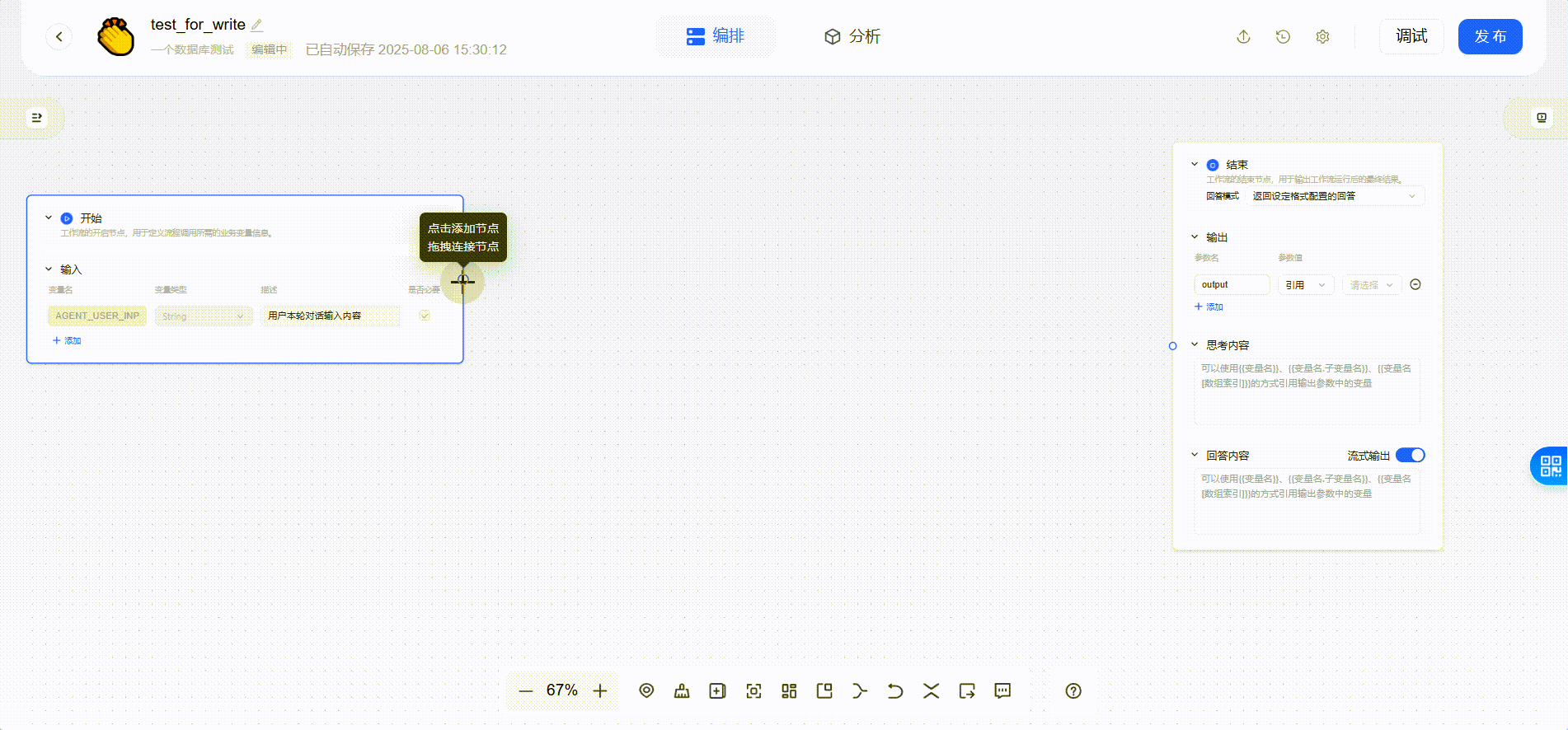The image size is (1568, 730).
Task: Collapse the 思考内容 section
Action: click(x=1195, y=345)
